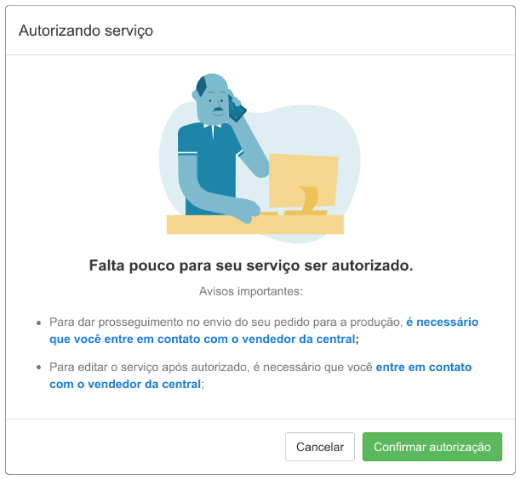Screen dimensions: 520x479
Task: Click the dark hair on the man's head
Action: coord(201,85)
